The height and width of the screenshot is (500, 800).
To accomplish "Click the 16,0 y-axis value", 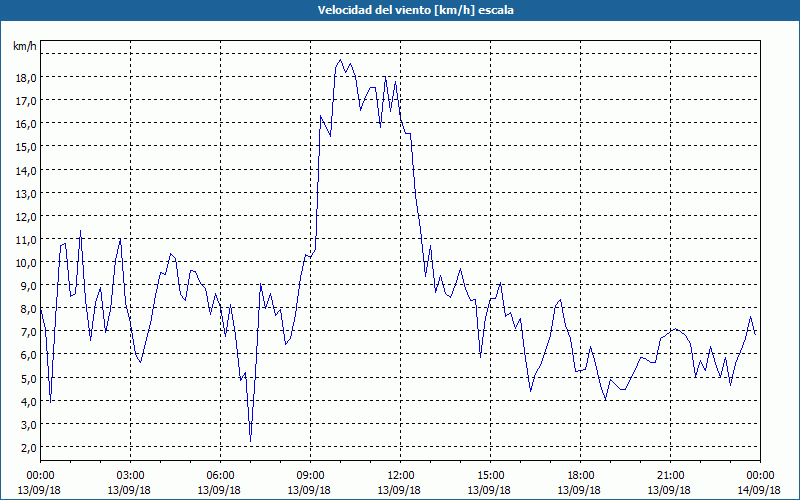I will tap(26, 124).
